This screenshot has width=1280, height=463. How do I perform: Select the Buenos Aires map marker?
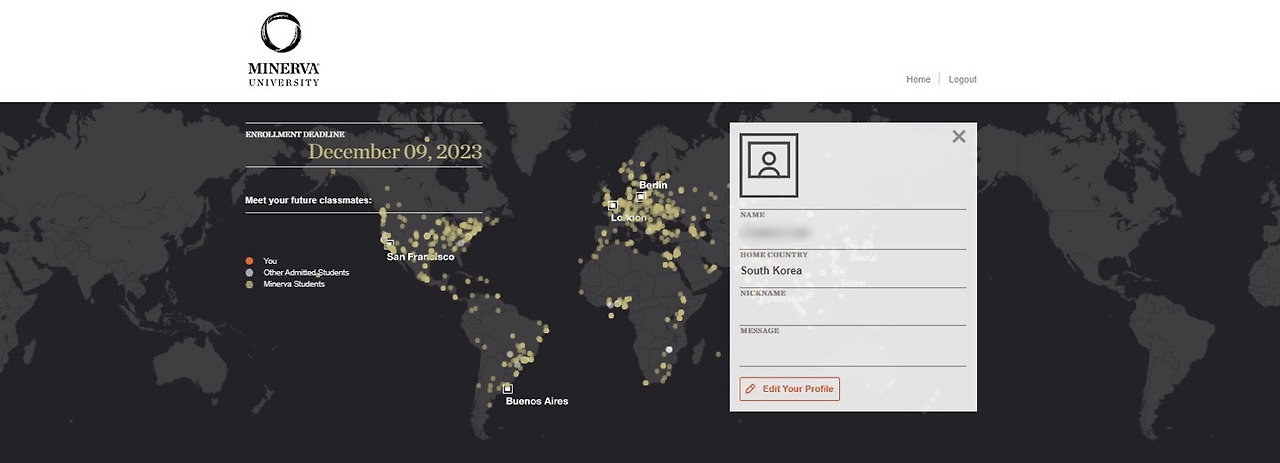pyautogui.click(x=508, y=388)
